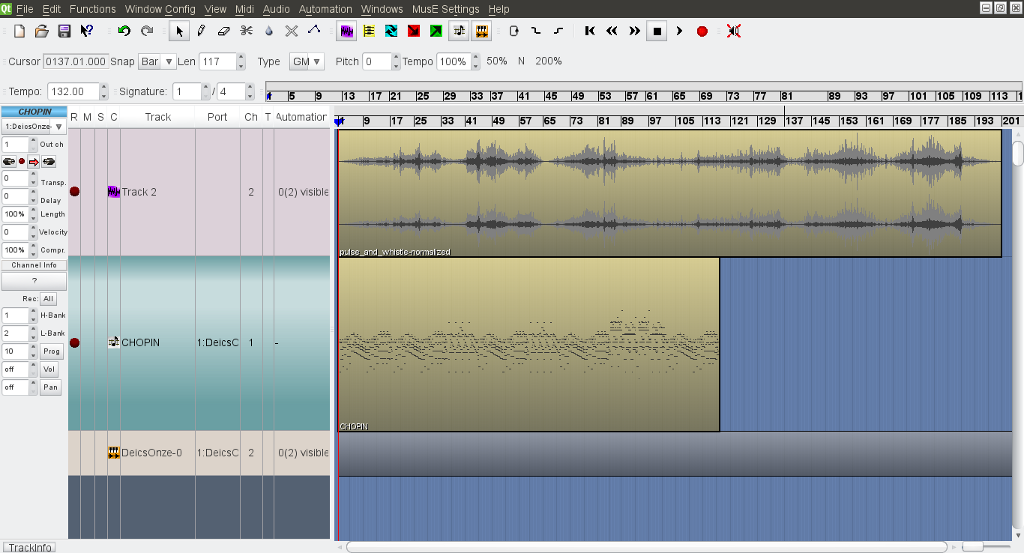Open the Snap dropdown set to Bar
This screenshot has width=1024, height=553.
(156, 62)
